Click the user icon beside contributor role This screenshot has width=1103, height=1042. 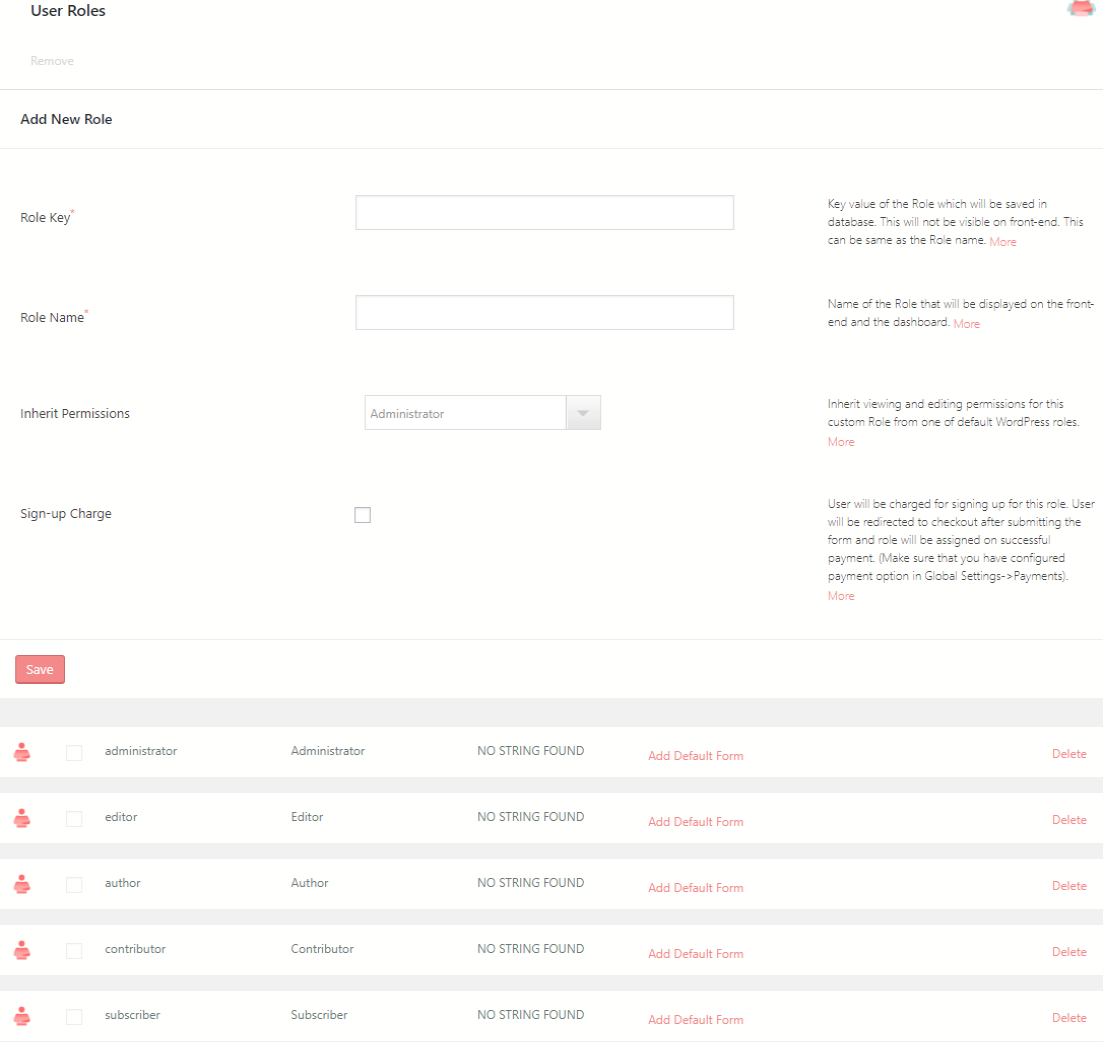tap(22, 950)
